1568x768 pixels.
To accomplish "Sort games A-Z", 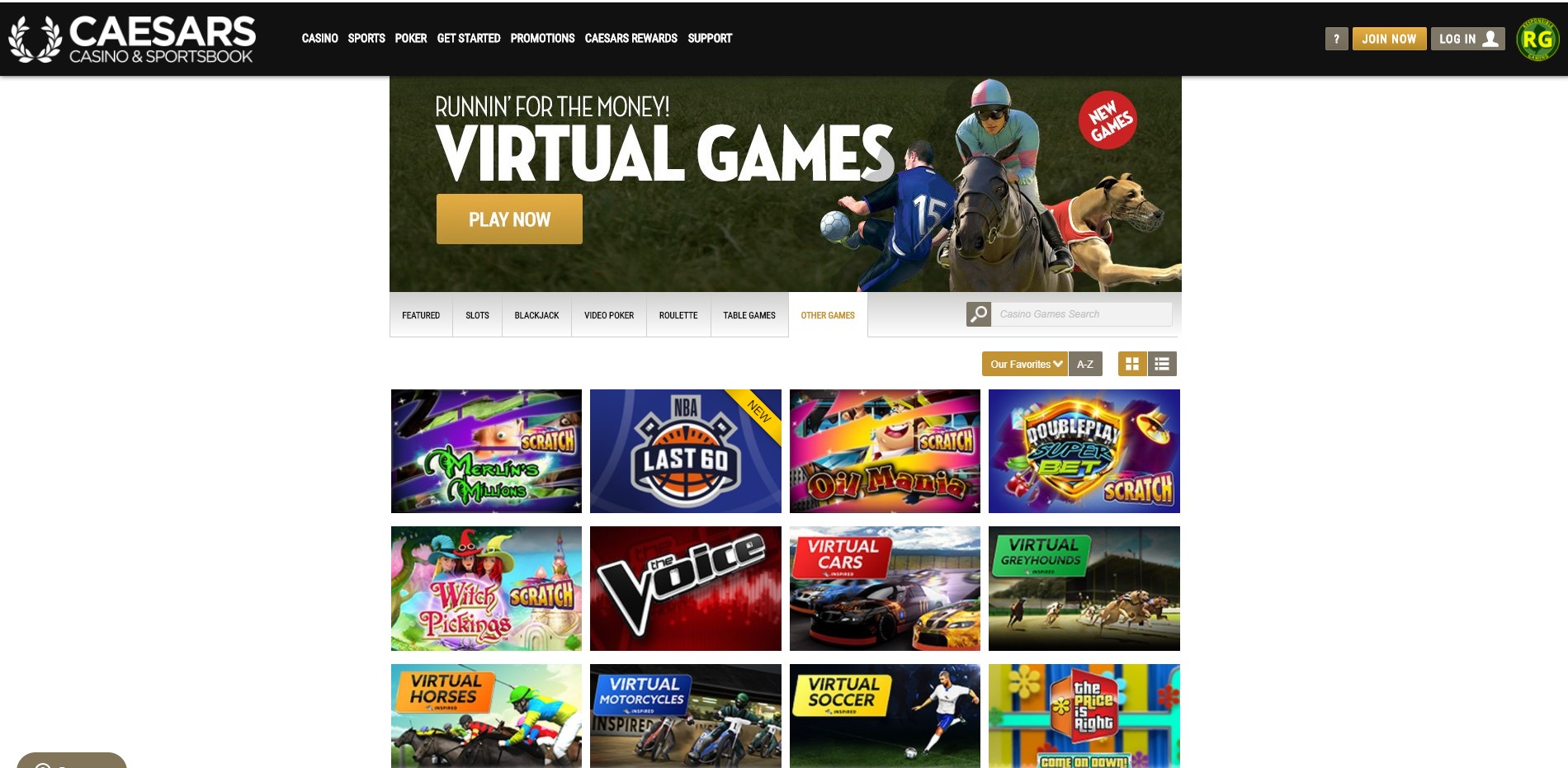I will pos(1085,364).
